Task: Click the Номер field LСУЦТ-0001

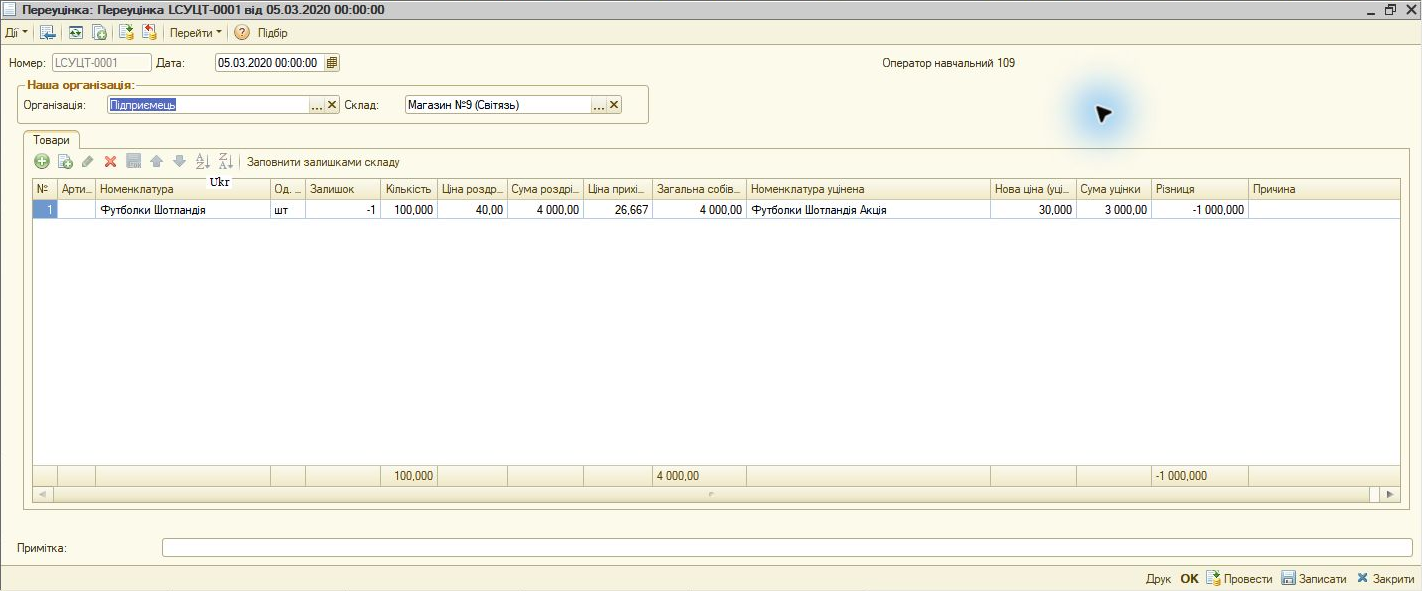Action: coord(101,63)
